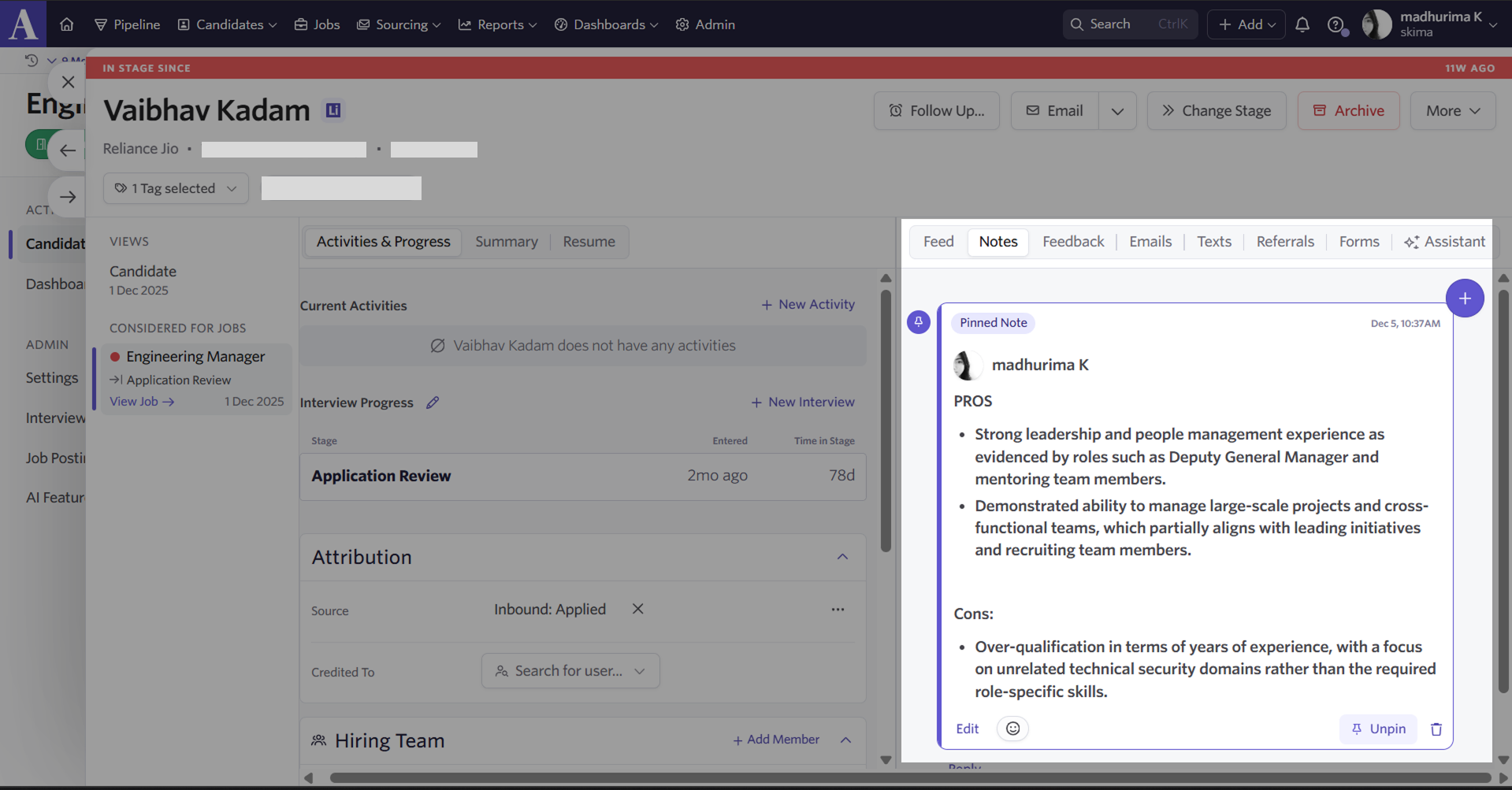
Task: Remove the Inbound: Applied source with X
Action: [638, 609]
